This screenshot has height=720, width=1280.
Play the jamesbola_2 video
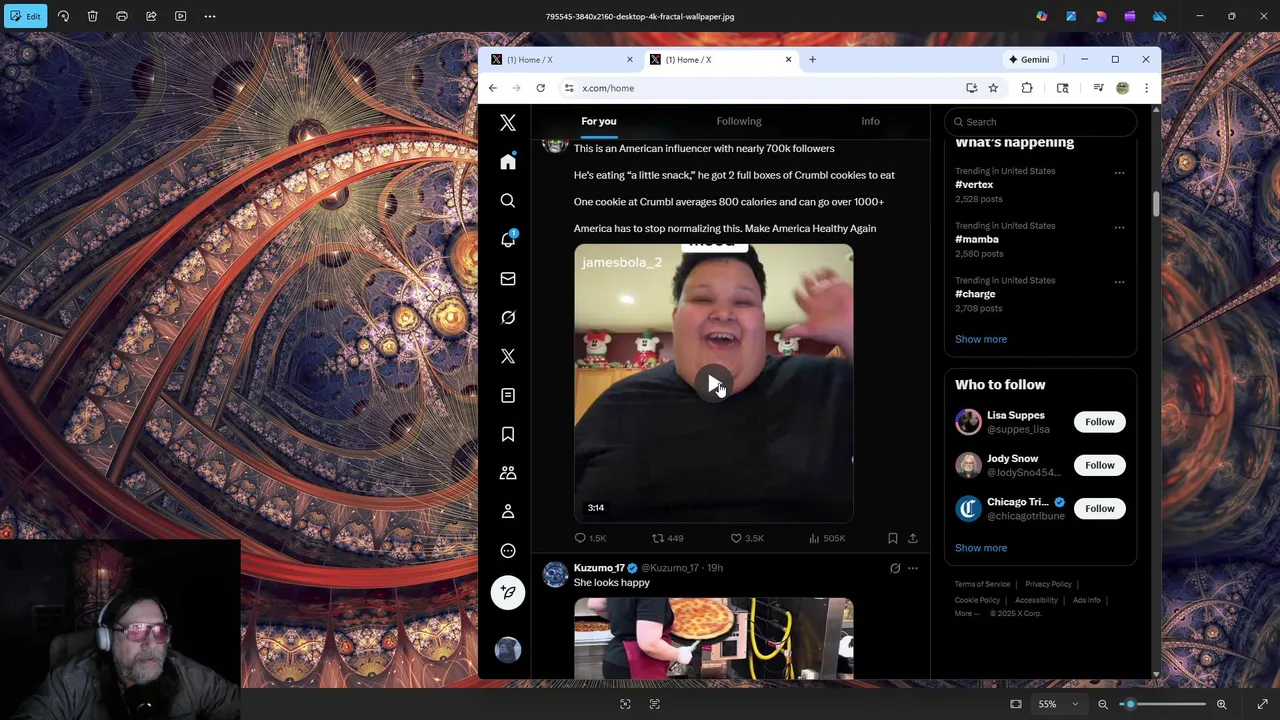714,383
